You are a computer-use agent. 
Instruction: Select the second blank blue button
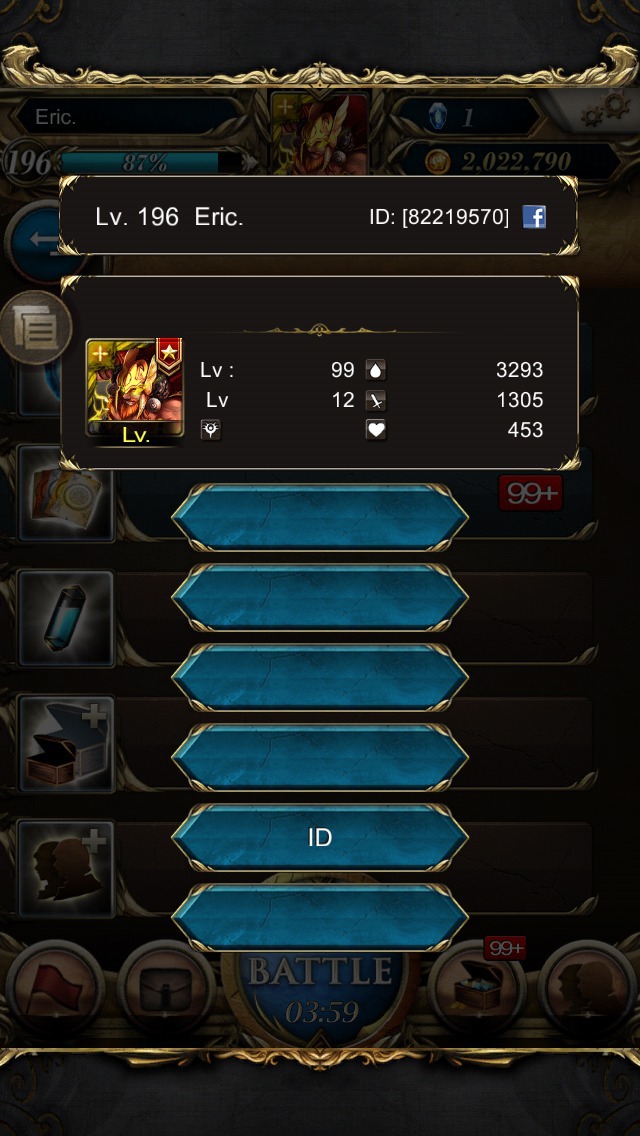click(320, 598)
